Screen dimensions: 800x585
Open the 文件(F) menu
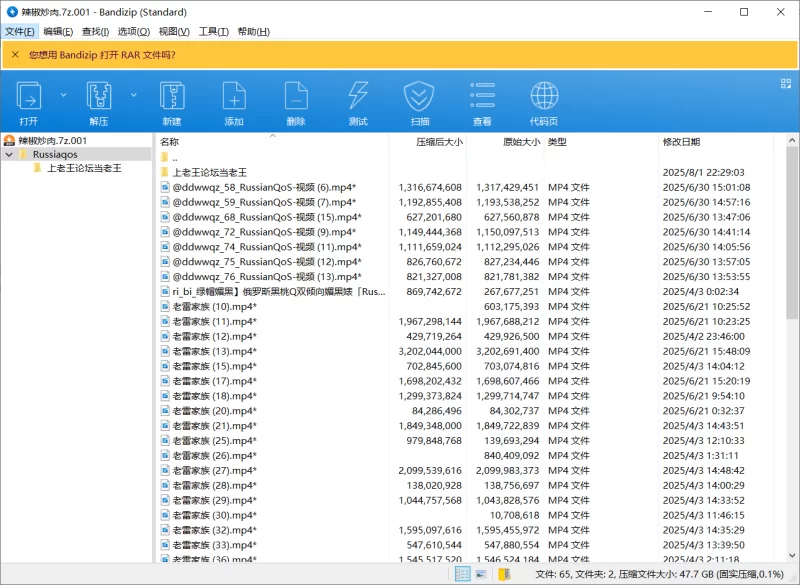18,31
